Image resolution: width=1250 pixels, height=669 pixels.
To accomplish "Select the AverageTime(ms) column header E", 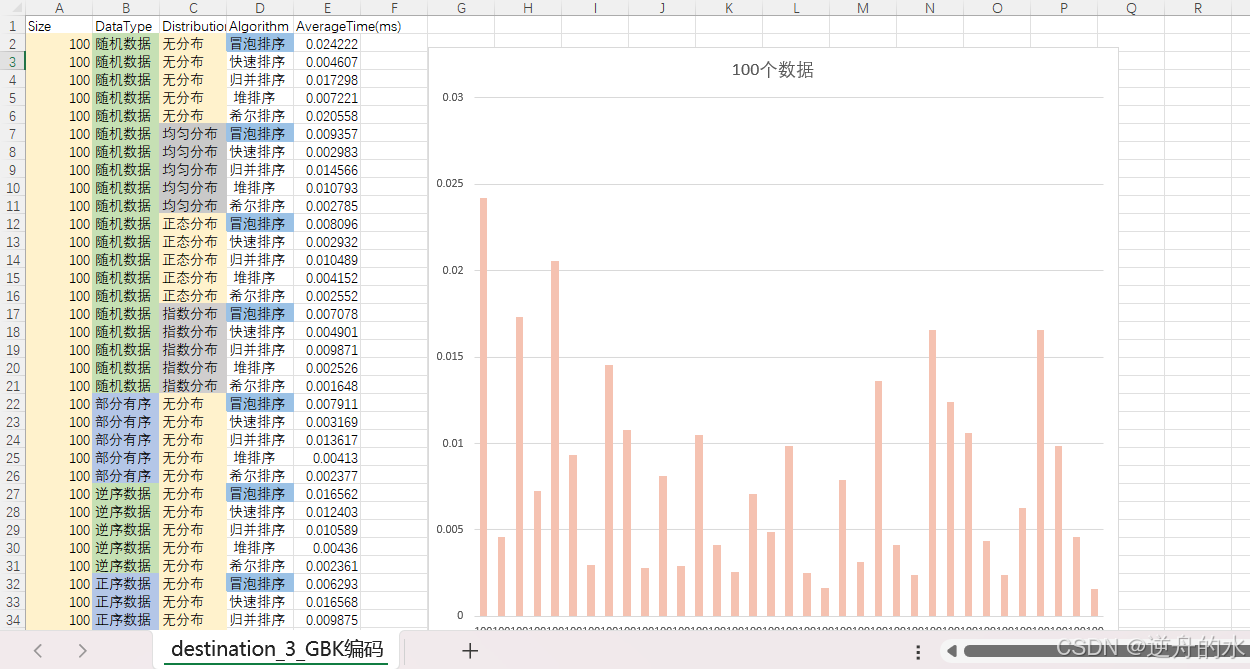I will [327, 8].
